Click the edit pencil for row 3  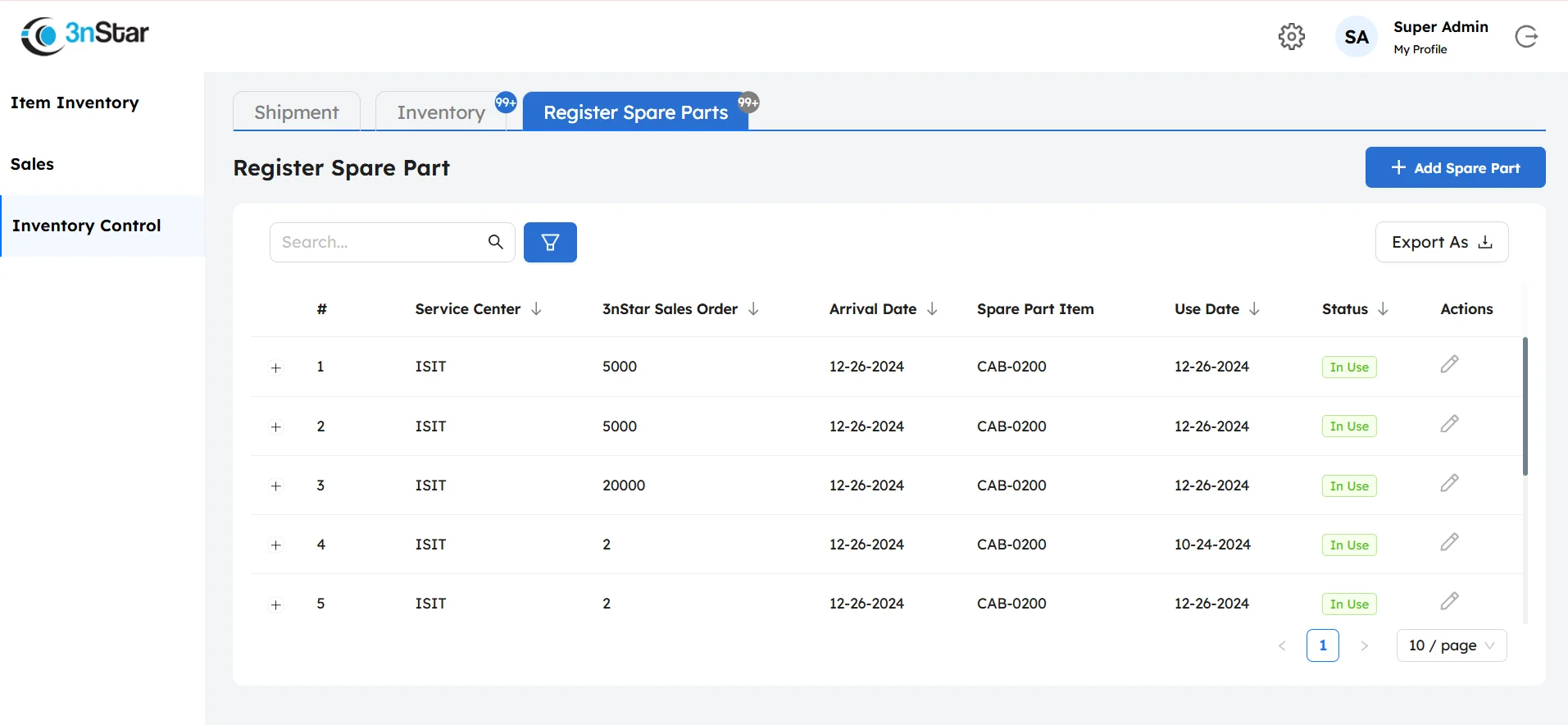click(x=1449, y=483)
